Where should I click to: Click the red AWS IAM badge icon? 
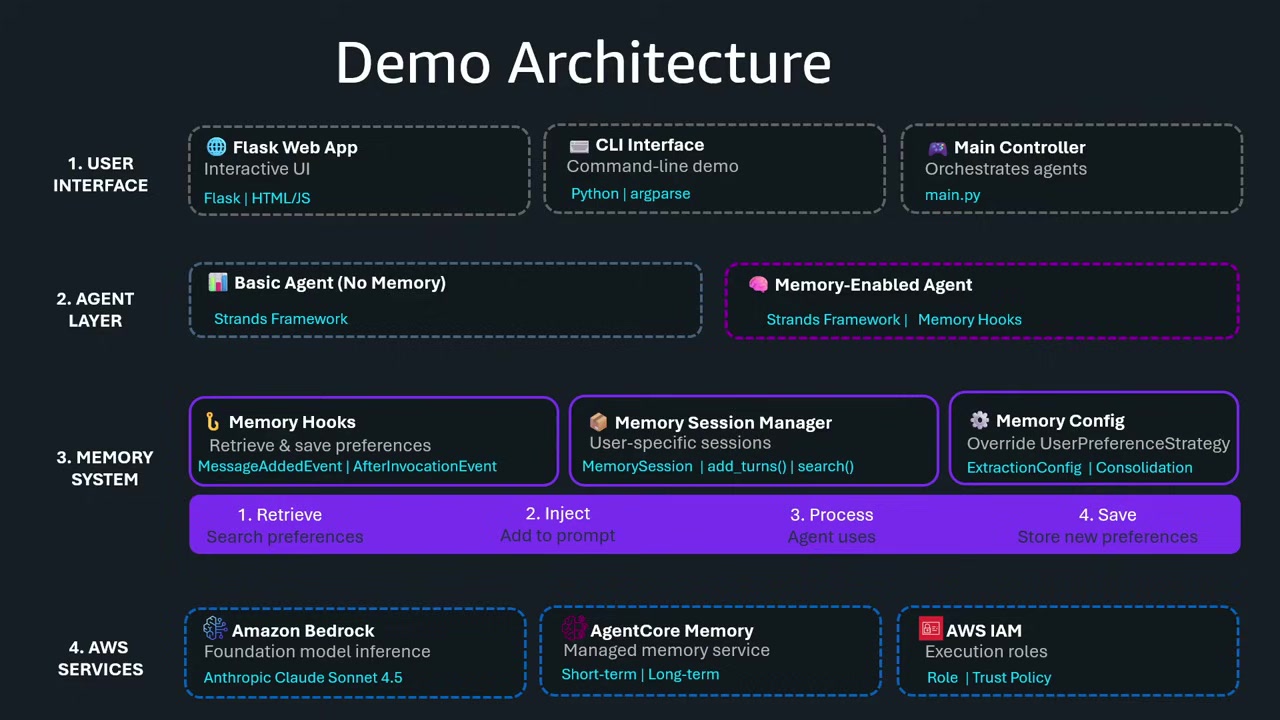point(930,629)
